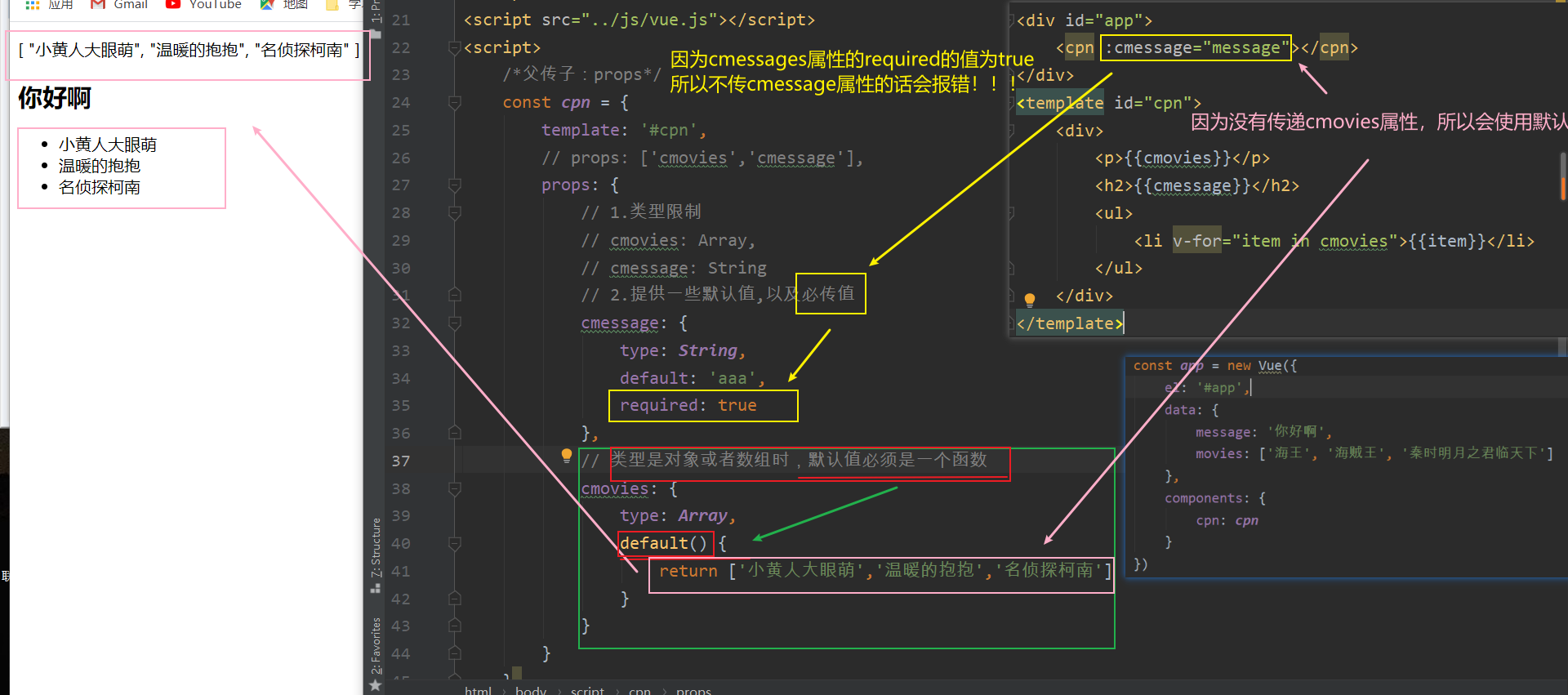The image size is (1568, 695).
Task: Click the return array statement on line 41
Action: (885, 571)
